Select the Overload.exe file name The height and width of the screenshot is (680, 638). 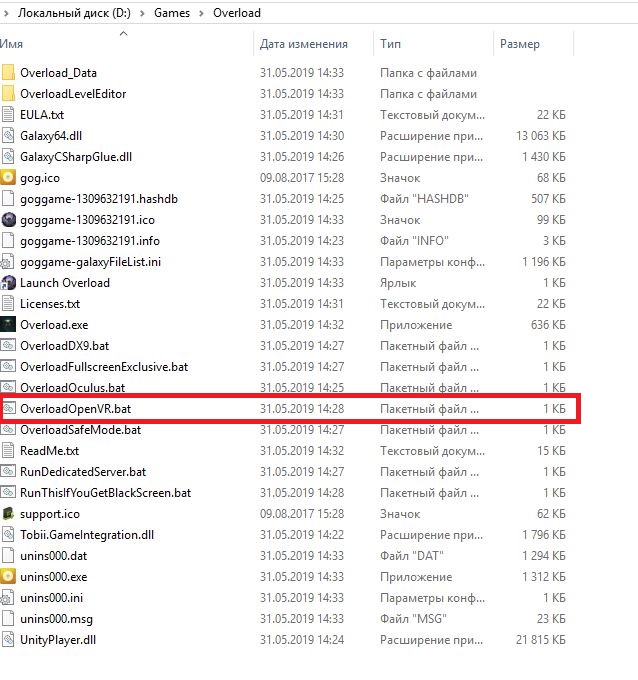pyautogui.click(x=54, y=325)
